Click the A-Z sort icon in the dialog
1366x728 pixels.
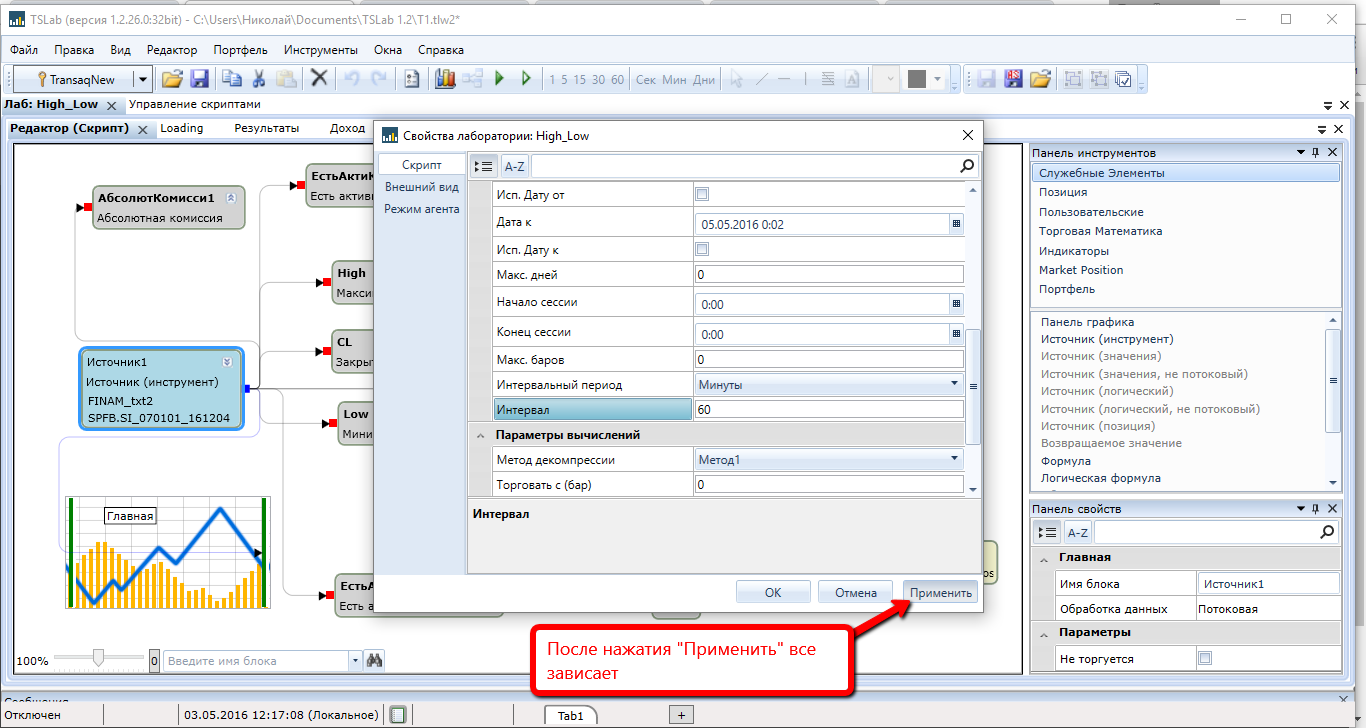pos(514,167)
